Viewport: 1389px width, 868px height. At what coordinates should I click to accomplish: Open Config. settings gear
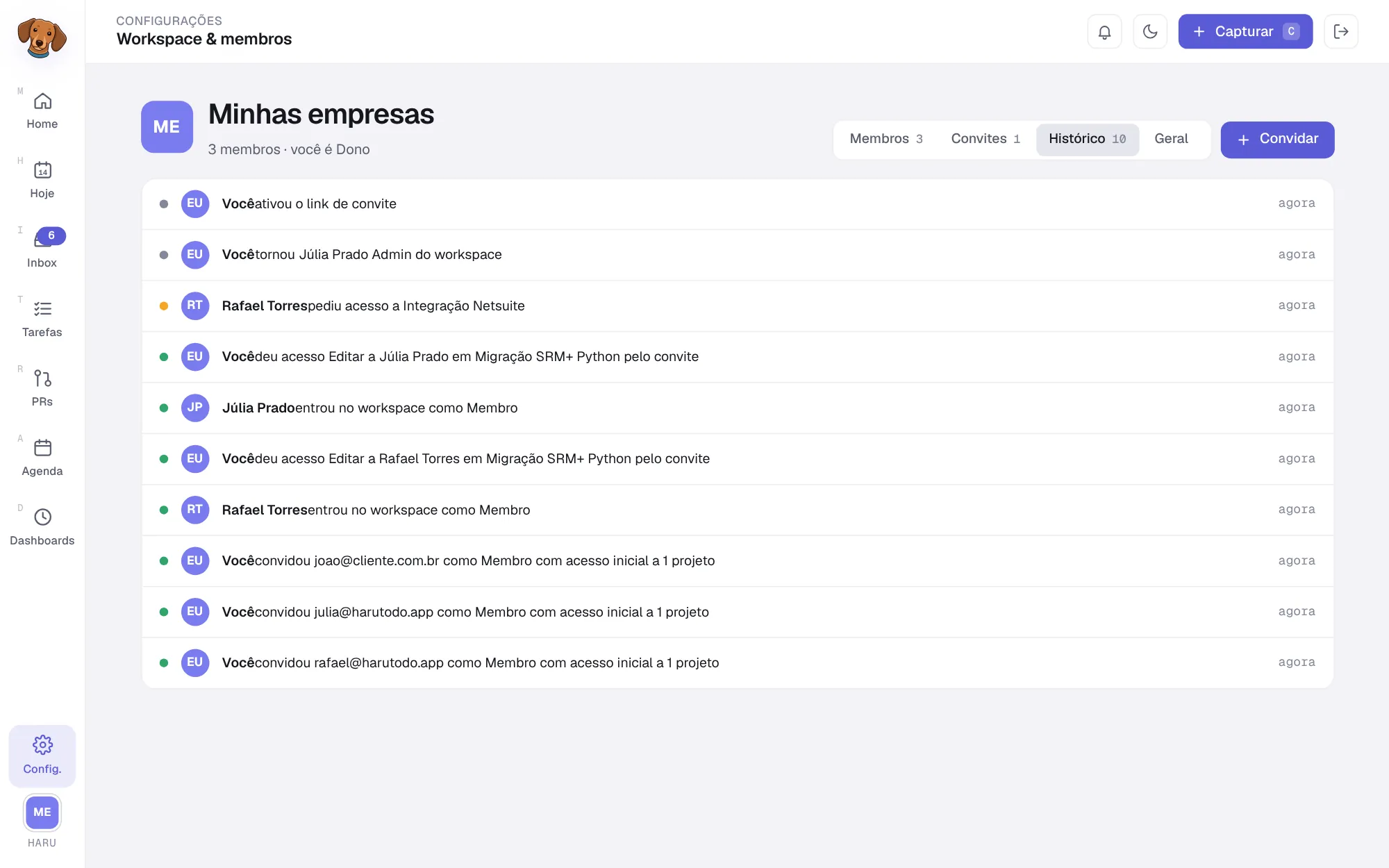click(42, 756)
